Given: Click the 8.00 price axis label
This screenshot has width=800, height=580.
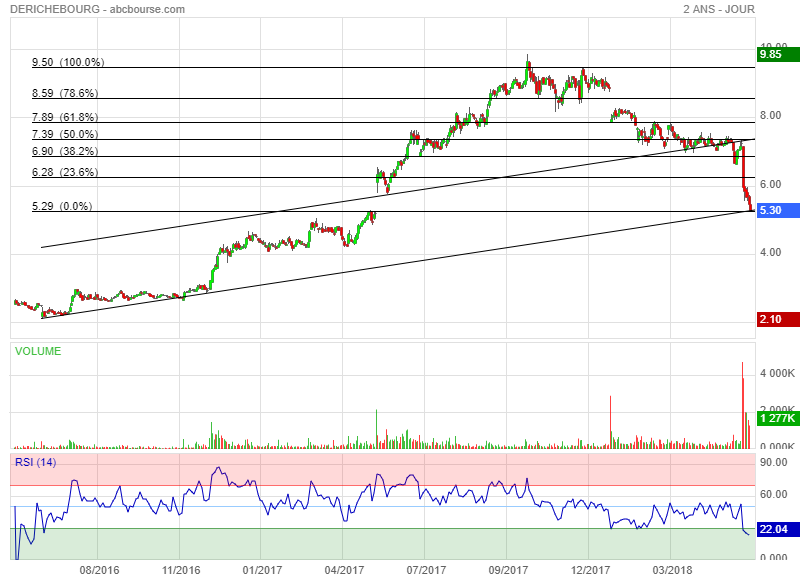Looking at the screenshot, I should click(770, 115).
